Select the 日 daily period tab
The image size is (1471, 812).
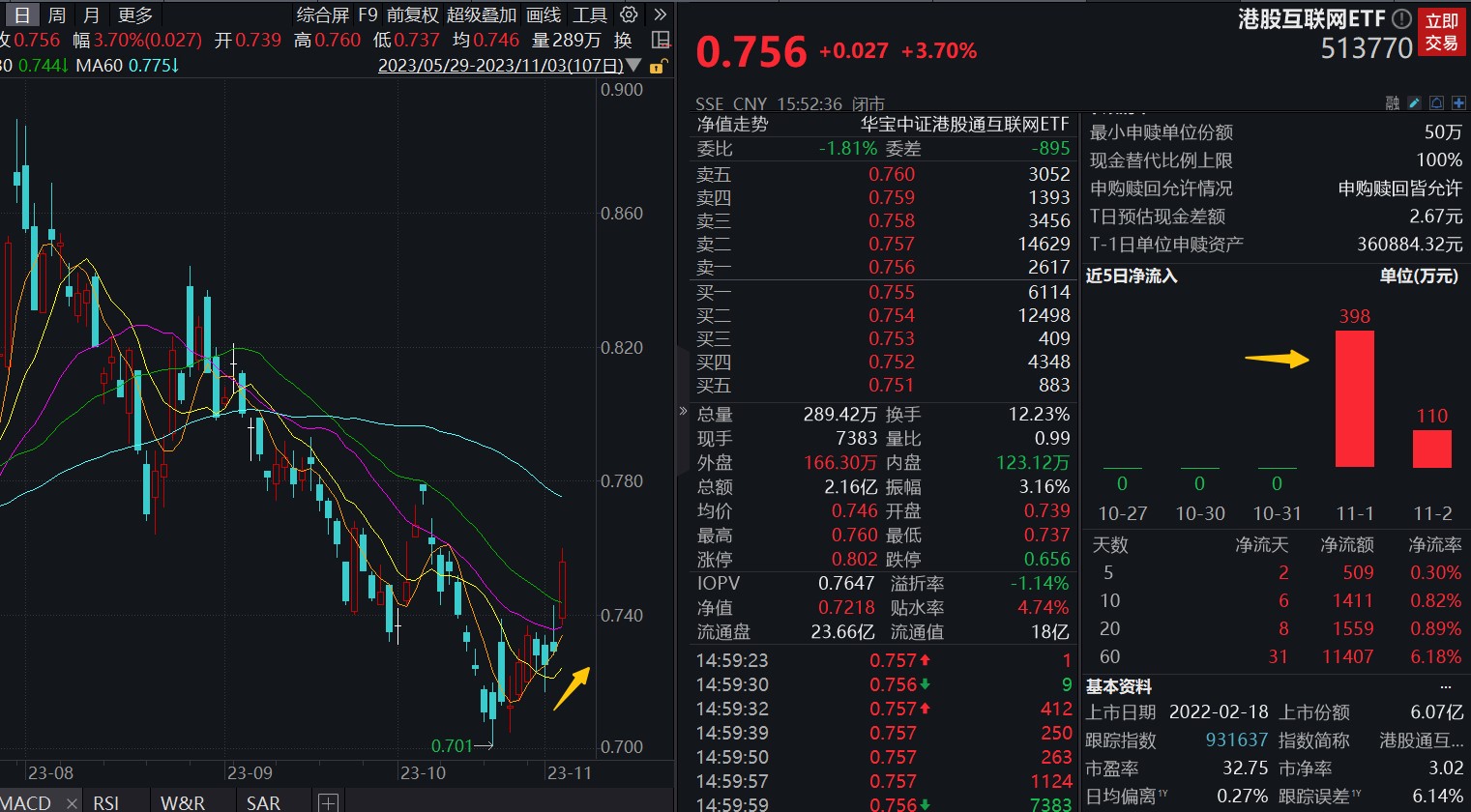click(x=21, y=14)
